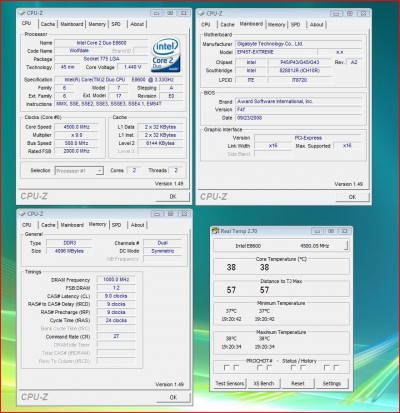This screenshot has width=400, height=413.
Task: Click the memory Type DDR3 value
Action: (70, 243)
